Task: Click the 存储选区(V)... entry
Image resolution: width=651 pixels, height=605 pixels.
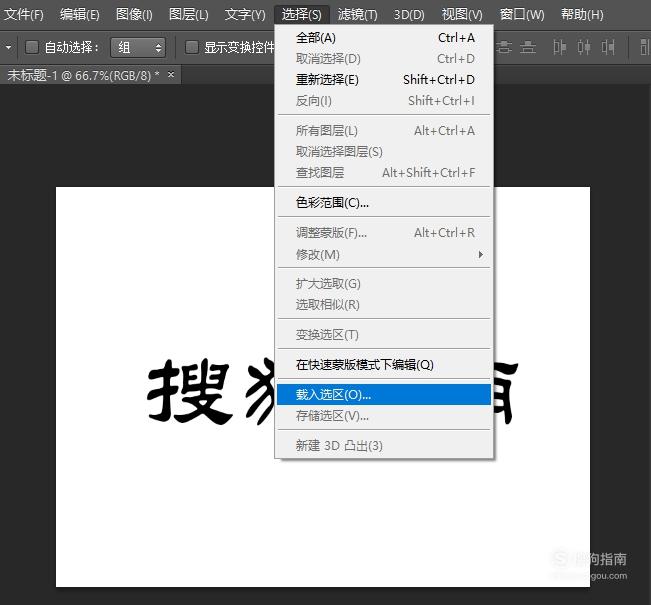Action: (x=384, y=415)
